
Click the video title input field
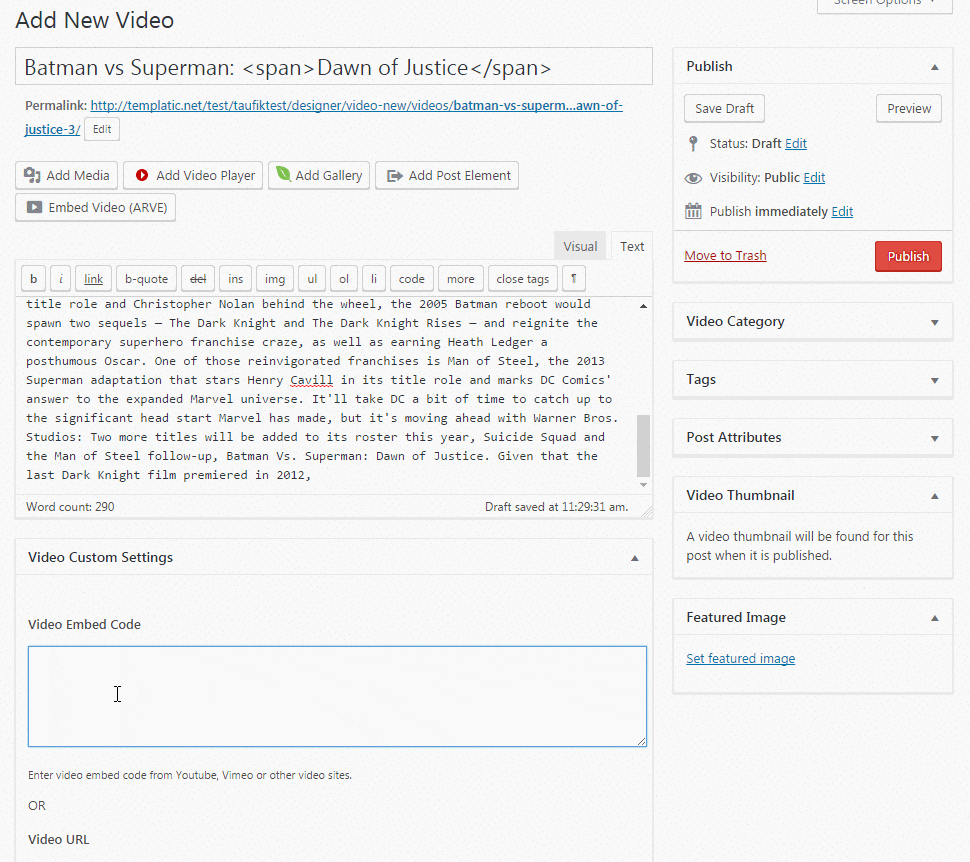334,66
